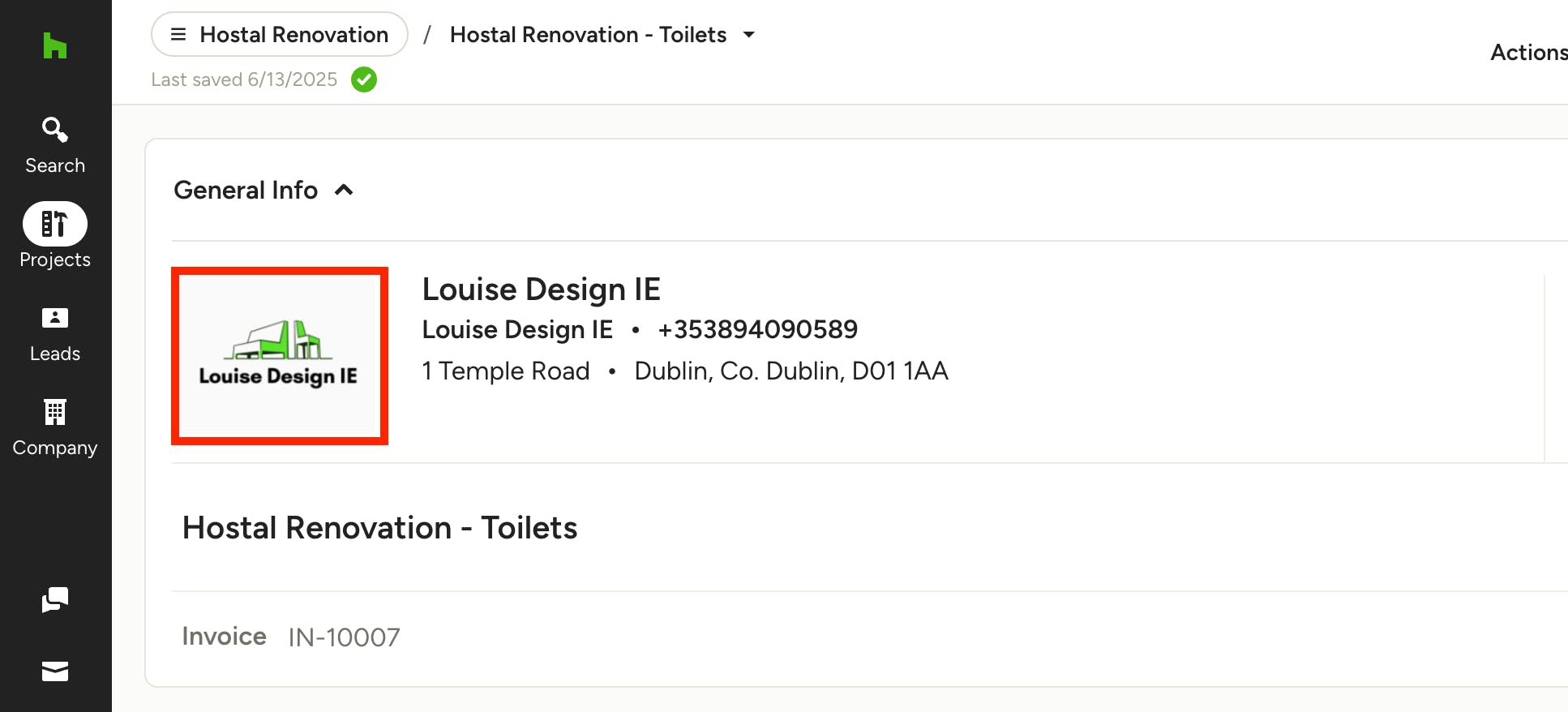Open the mail inbox icon

tap(55, 671)
